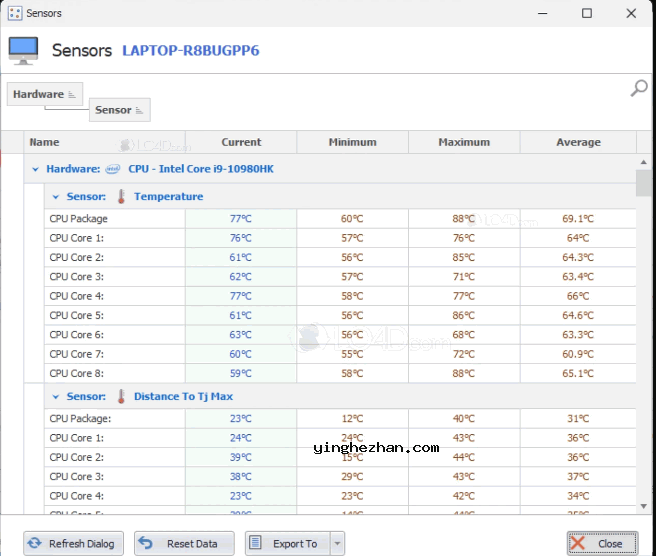
Task: Click the Intel logo icon in Hardware row
Action: pyautogui.click(x=113, y=169)
